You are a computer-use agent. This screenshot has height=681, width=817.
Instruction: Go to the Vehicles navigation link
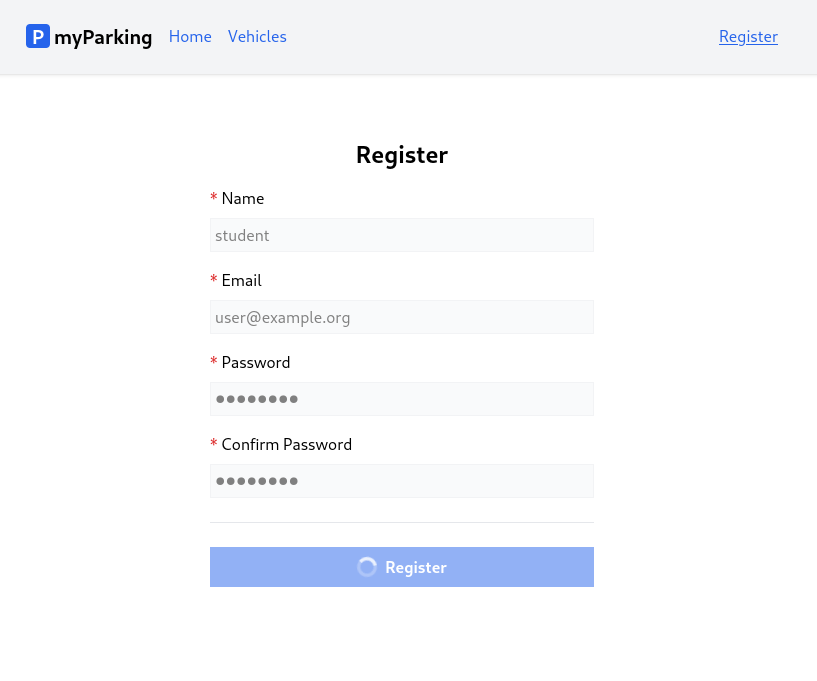[257, 36]
